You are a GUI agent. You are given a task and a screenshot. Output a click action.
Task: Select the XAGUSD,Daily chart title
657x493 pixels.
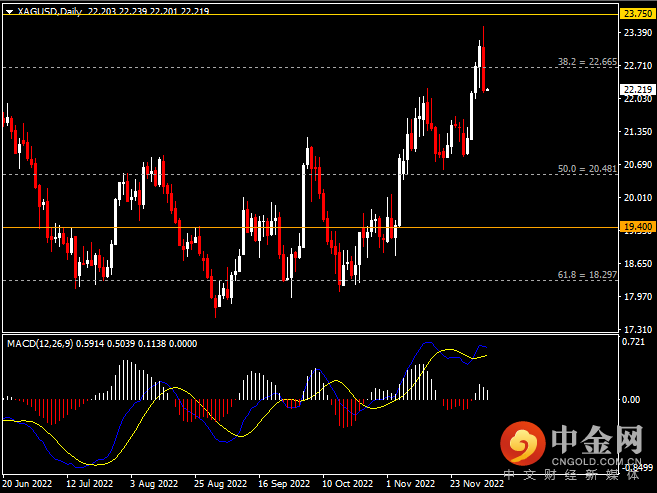coord(50,9)
